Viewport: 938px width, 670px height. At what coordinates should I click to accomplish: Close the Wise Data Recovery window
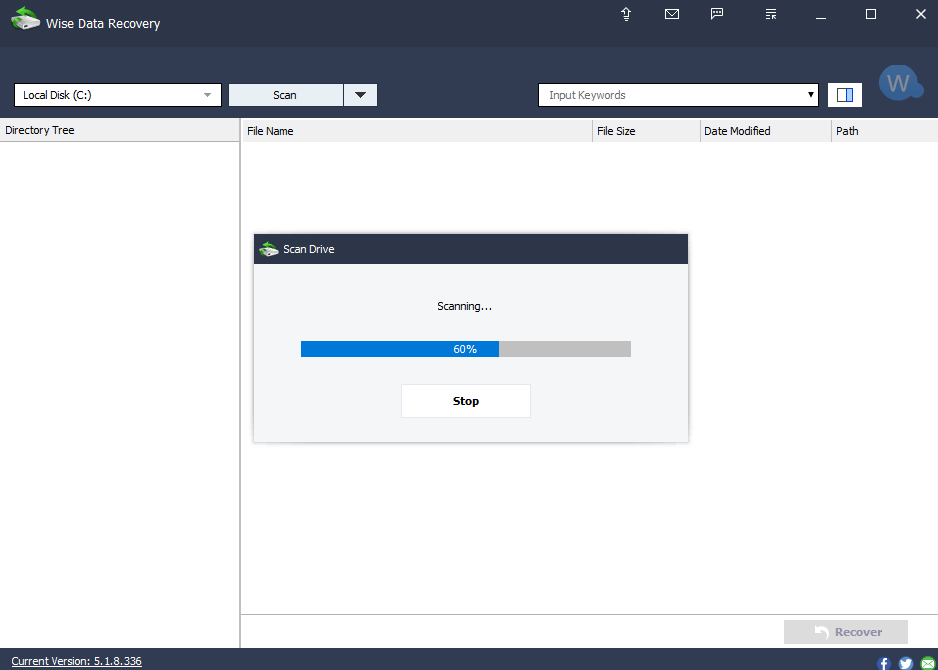tap(921, 14)
